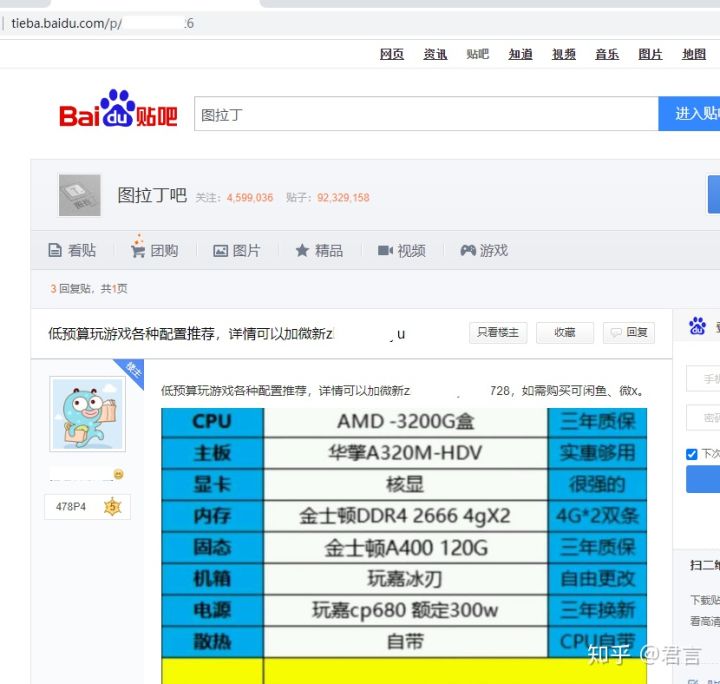Open the original poster's cartoon avatar

pyautogui.click(x=87, y=414)
